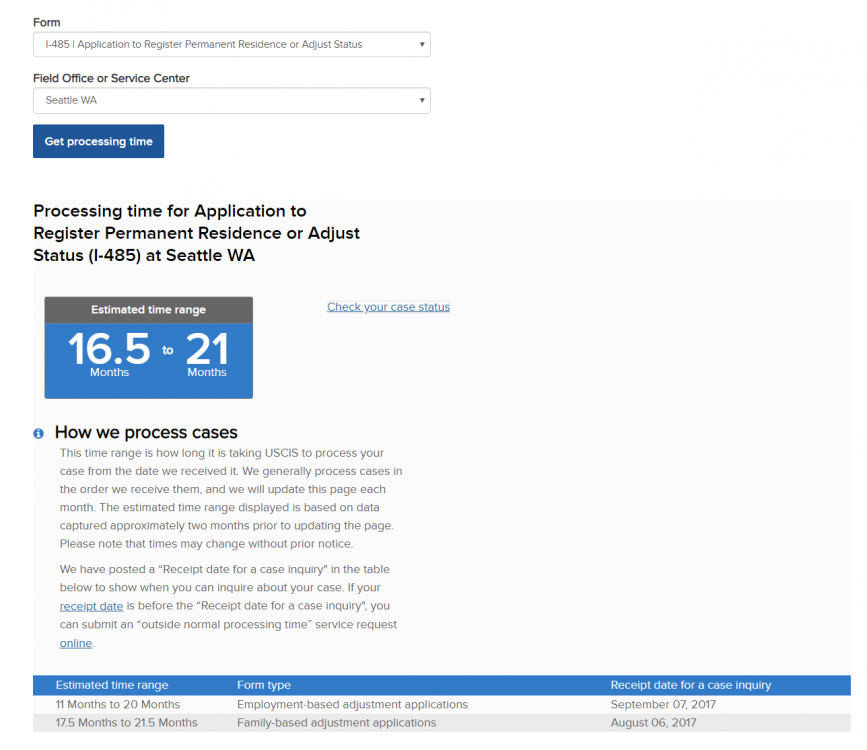Click the How we process cases heading
Image resolution: width=867 pixels, height=750 pixels.
pyautogui.click(x=146, y=432)
